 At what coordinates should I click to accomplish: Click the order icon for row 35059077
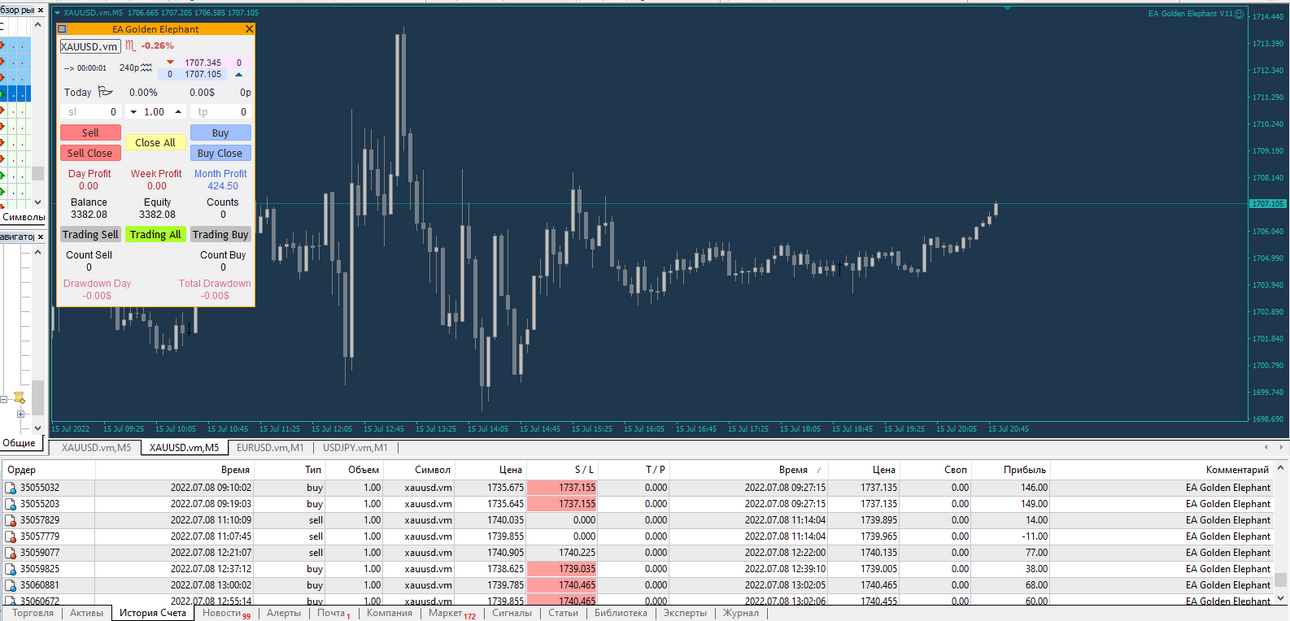click(x=11, y=552)
